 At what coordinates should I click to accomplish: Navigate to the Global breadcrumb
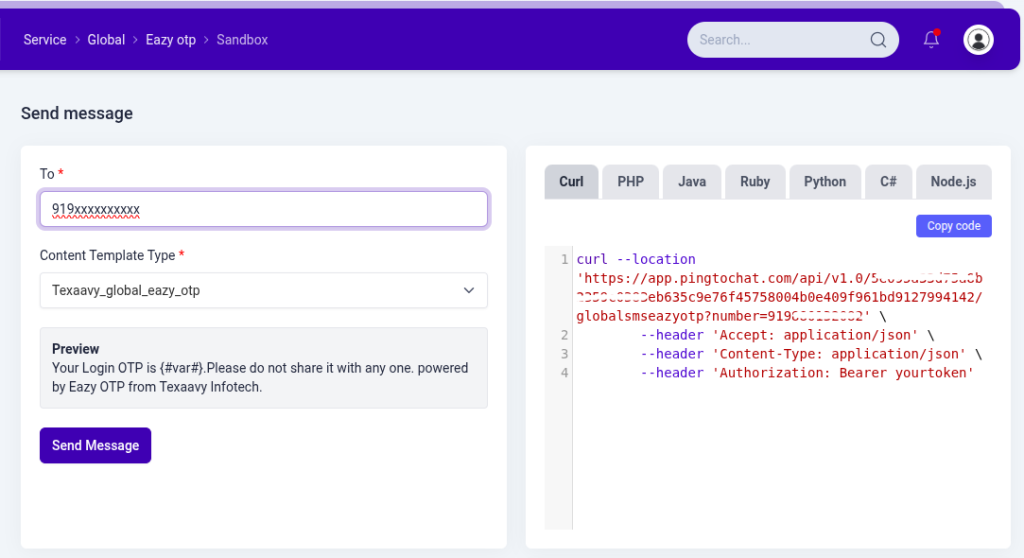(106, 40)
